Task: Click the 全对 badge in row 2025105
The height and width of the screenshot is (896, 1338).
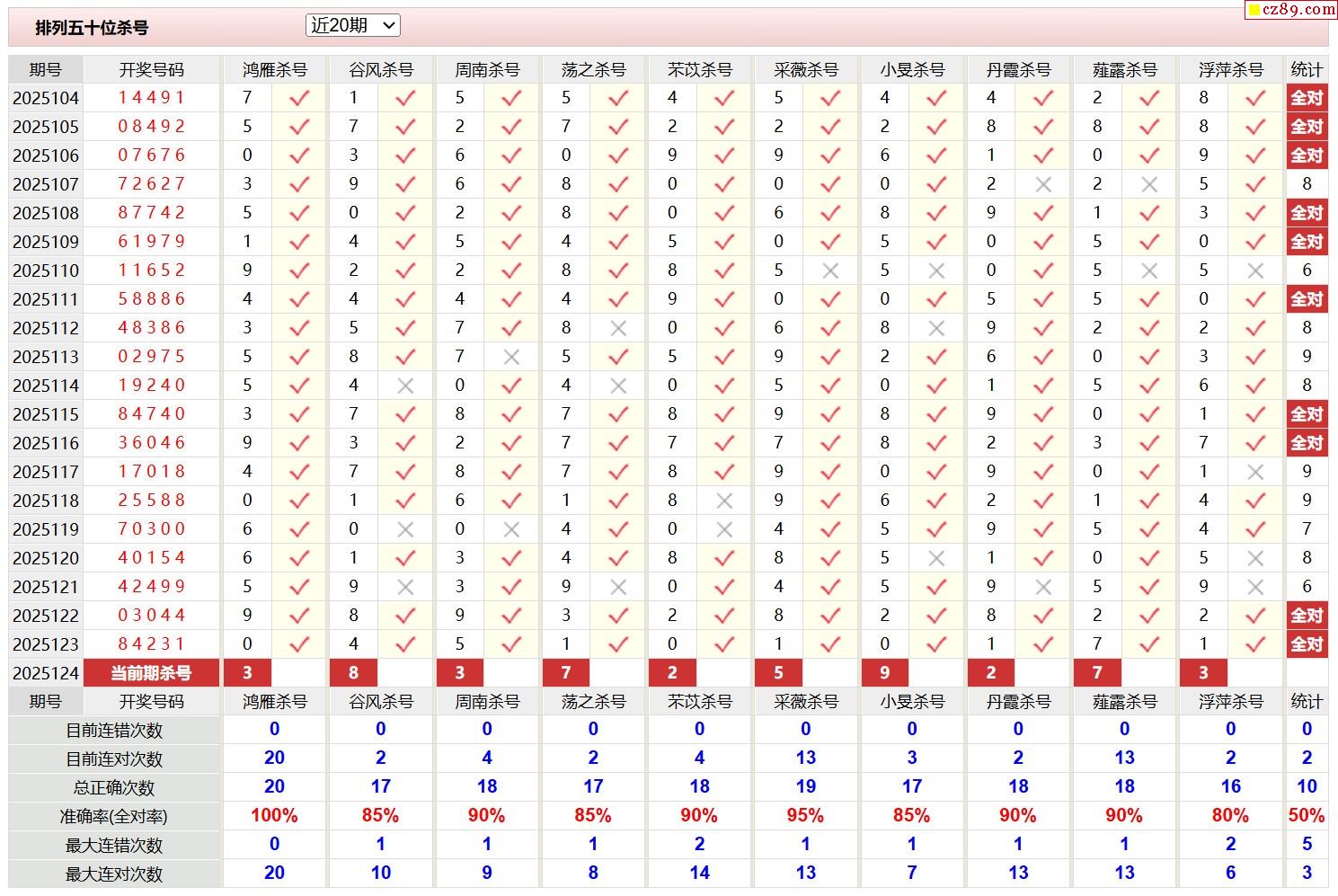Action: coord(1307,127)
